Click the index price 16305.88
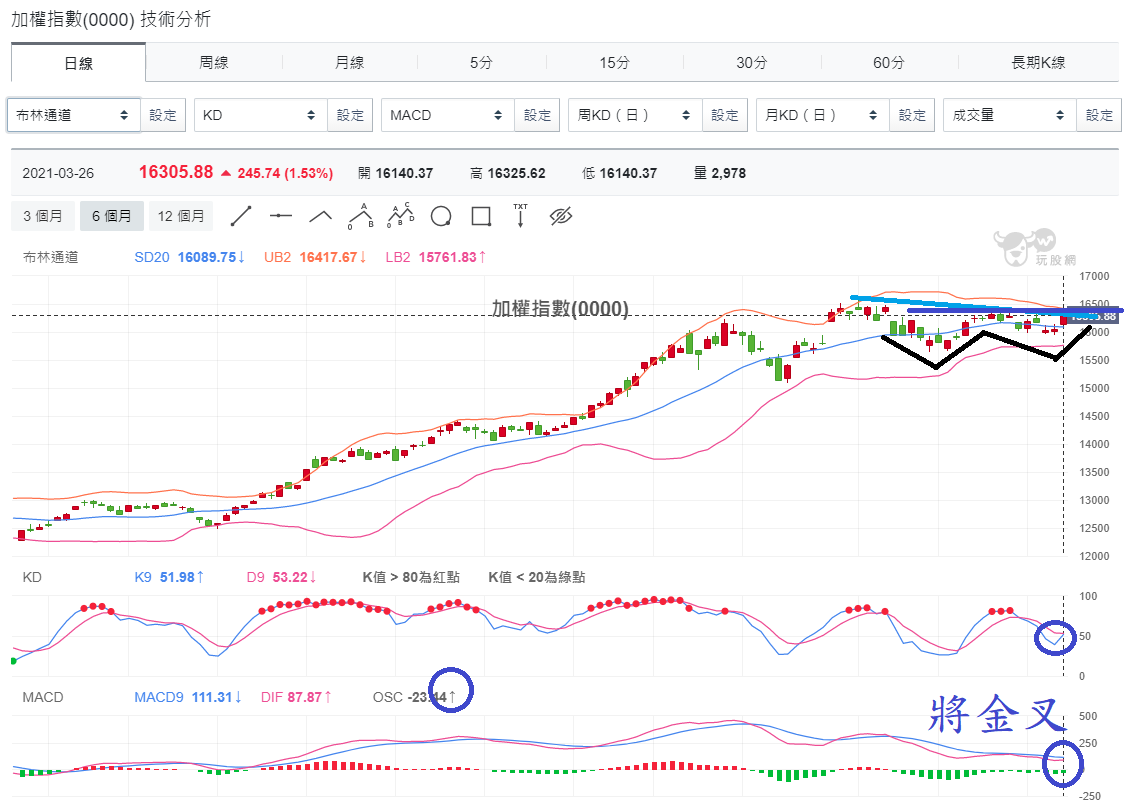The image size is (1146, 809). point(176,172)
